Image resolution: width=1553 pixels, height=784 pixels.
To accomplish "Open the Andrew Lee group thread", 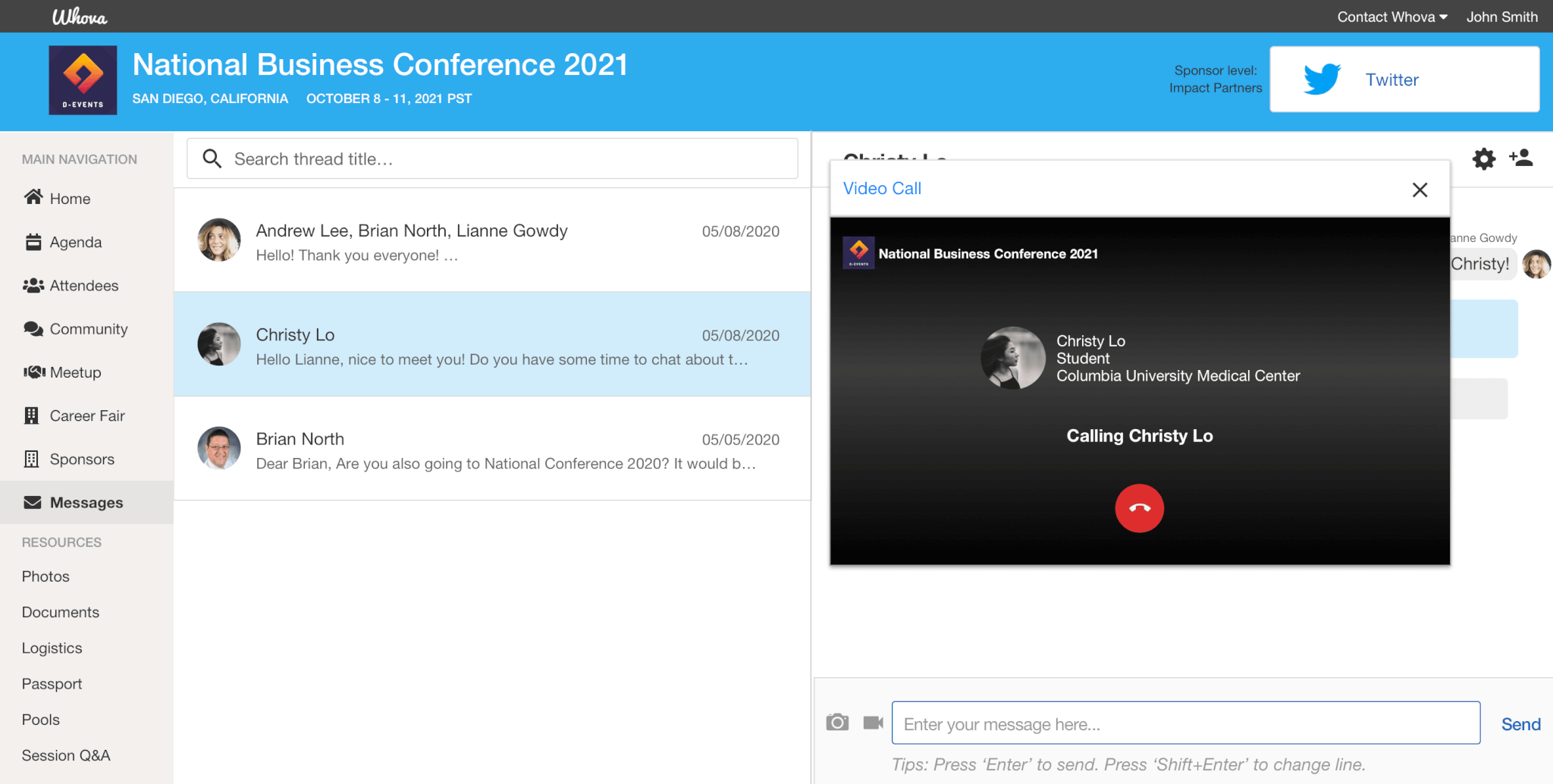I will (x=491, y=241).
